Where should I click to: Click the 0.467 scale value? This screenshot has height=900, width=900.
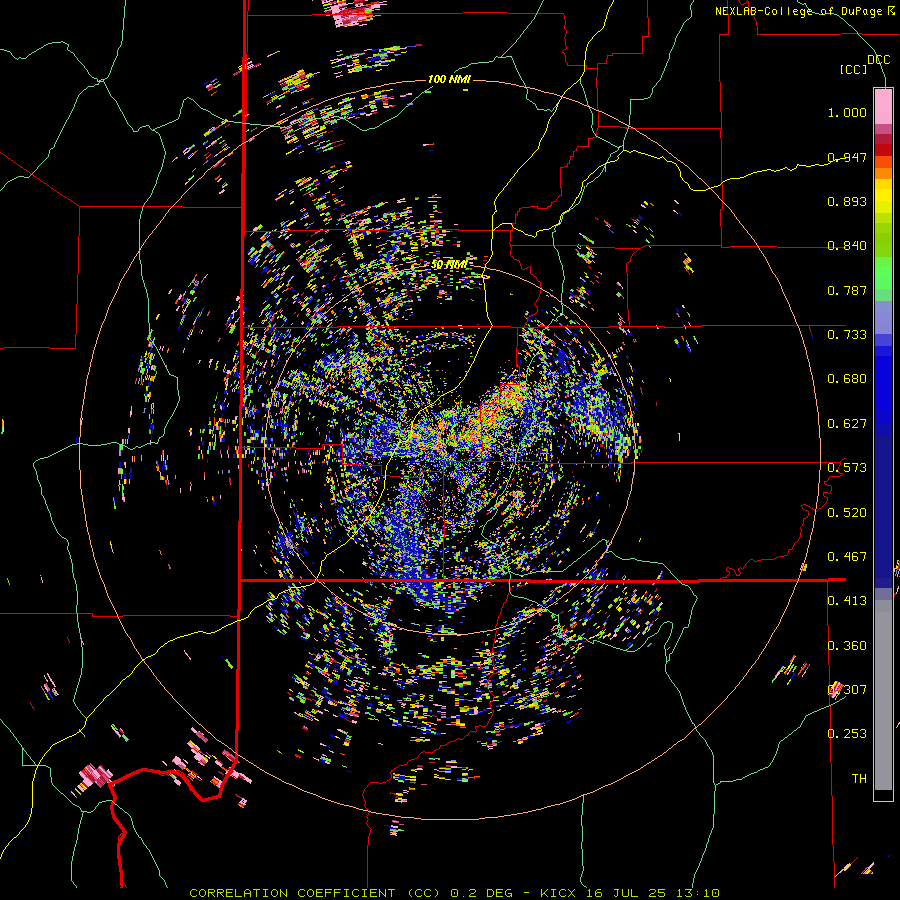[847, 557]
